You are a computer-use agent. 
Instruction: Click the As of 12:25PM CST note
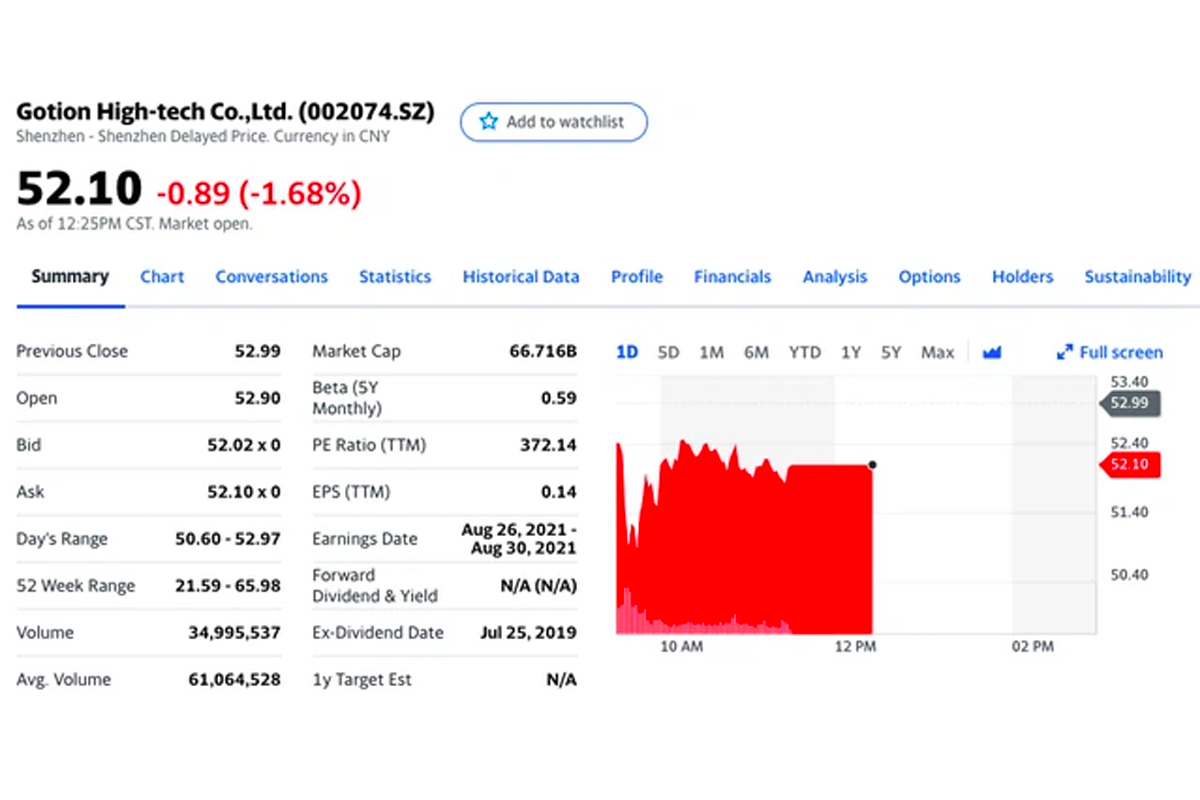coord(134,225)
